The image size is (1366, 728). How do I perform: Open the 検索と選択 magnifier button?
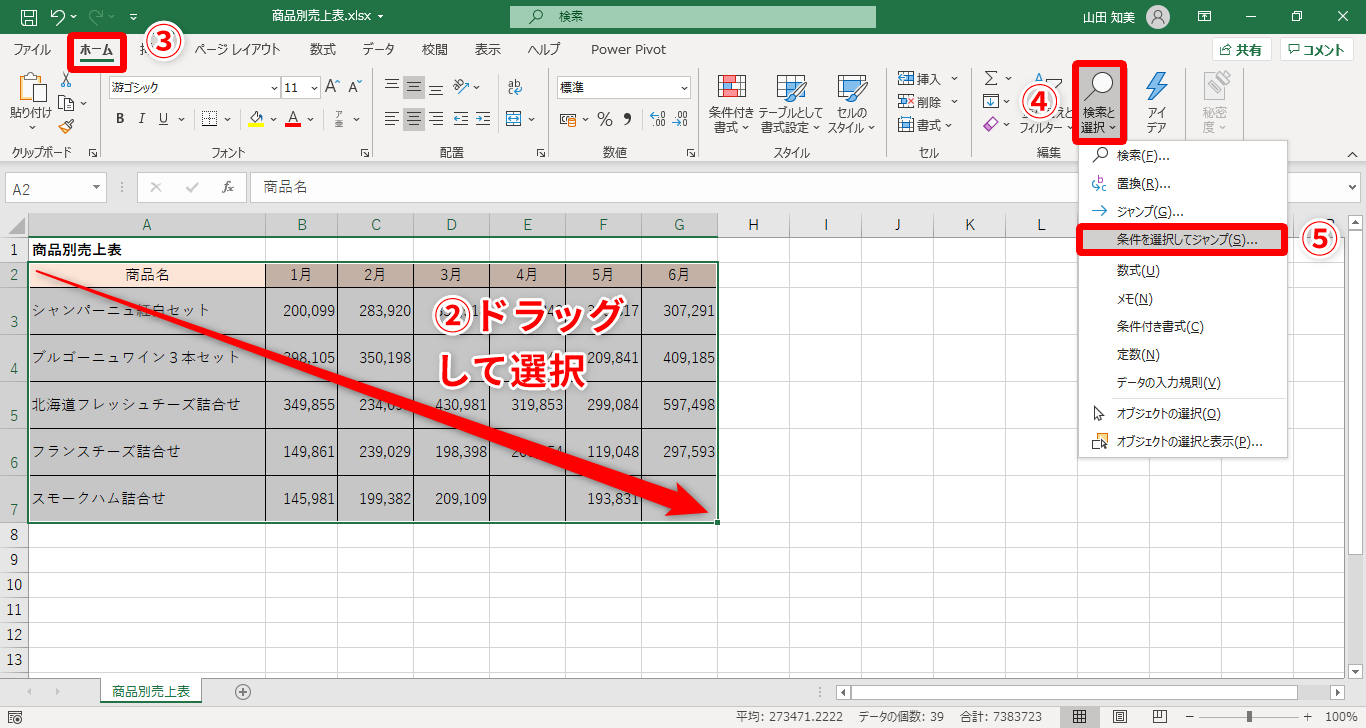tap(1100, 103)
